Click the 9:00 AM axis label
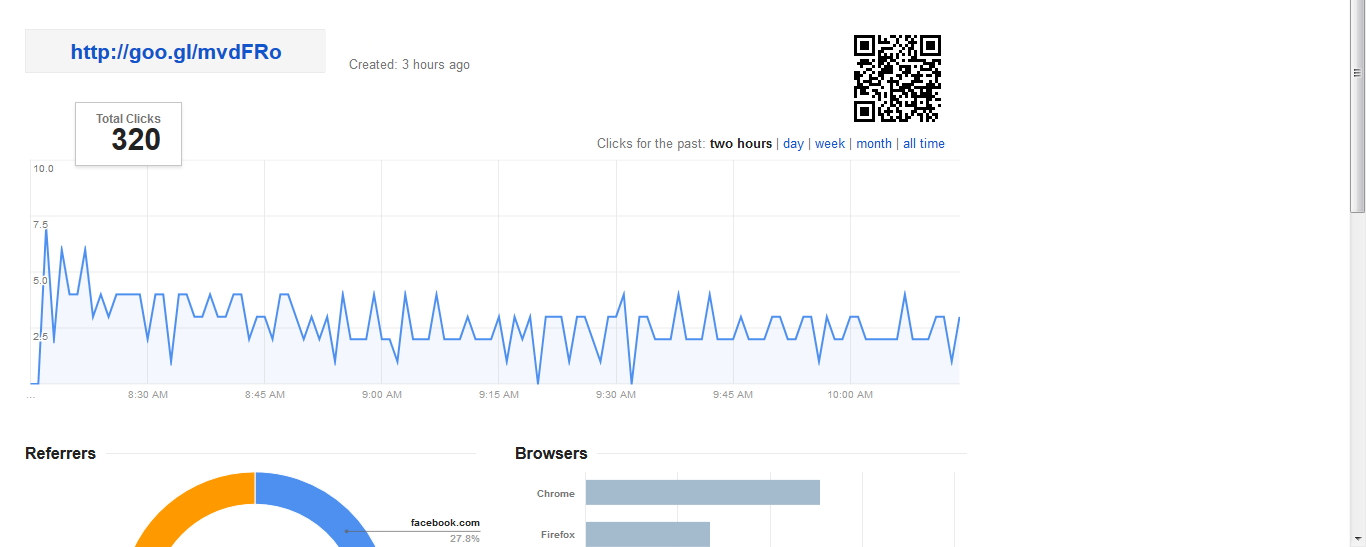The width and height of the screenshot is (1366, 547). point(382,395)
